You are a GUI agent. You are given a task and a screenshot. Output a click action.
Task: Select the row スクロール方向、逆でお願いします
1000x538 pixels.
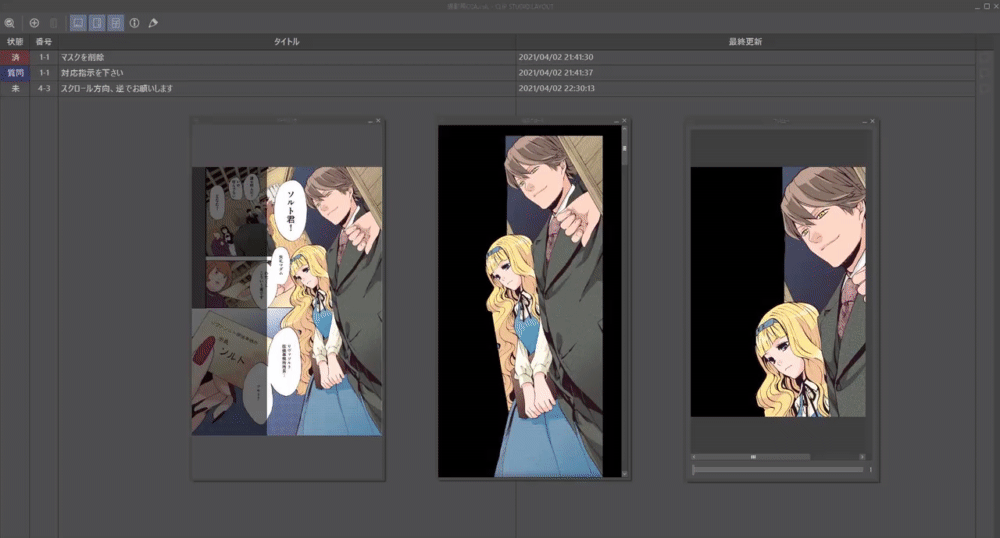click(487, 89)
